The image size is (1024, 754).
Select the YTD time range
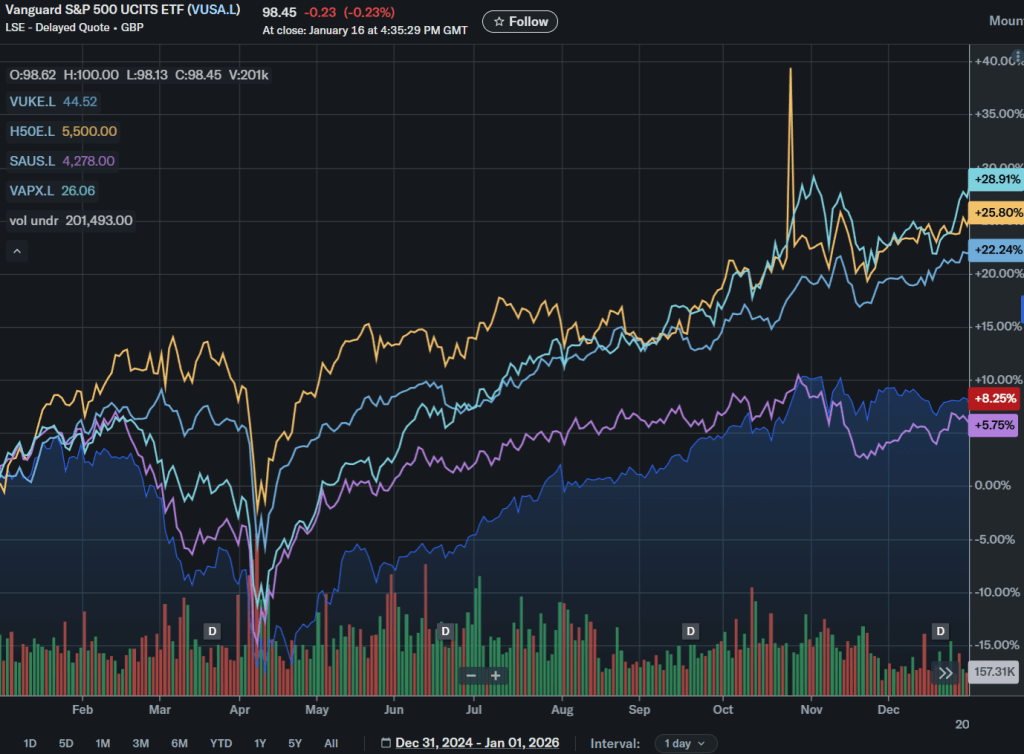pos(221,743)
